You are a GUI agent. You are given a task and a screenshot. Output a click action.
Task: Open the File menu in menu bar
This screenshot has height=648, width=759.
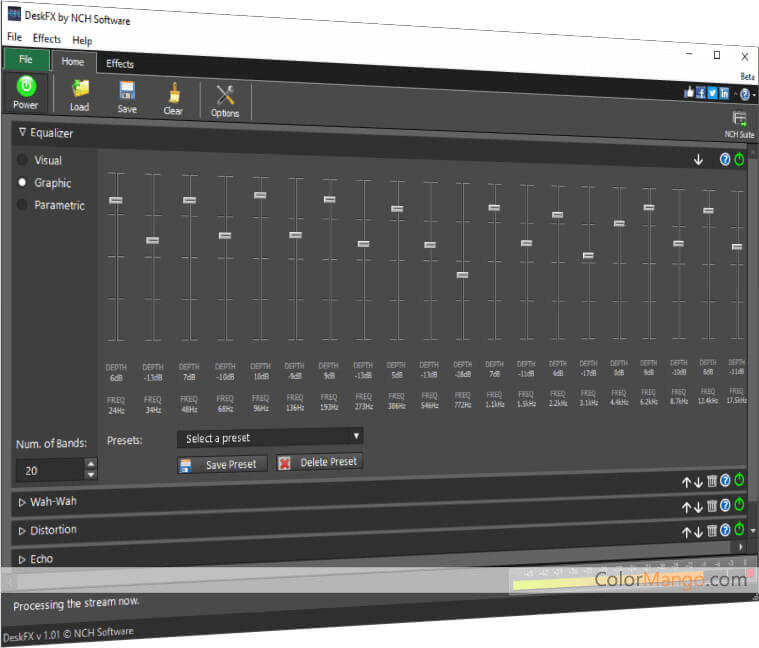pyautogui.click(x=15, y=37)
